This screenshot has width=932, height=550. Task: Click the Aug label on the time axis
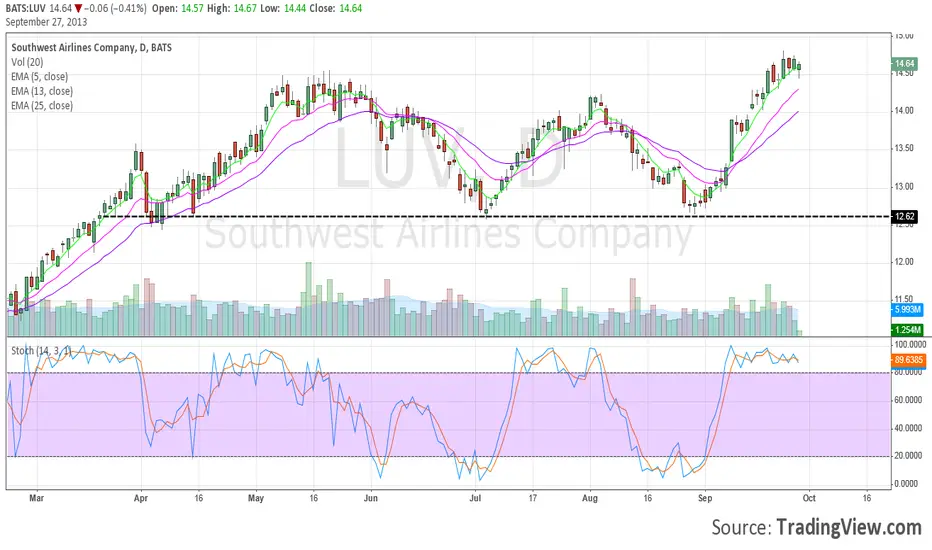point(590,498)
